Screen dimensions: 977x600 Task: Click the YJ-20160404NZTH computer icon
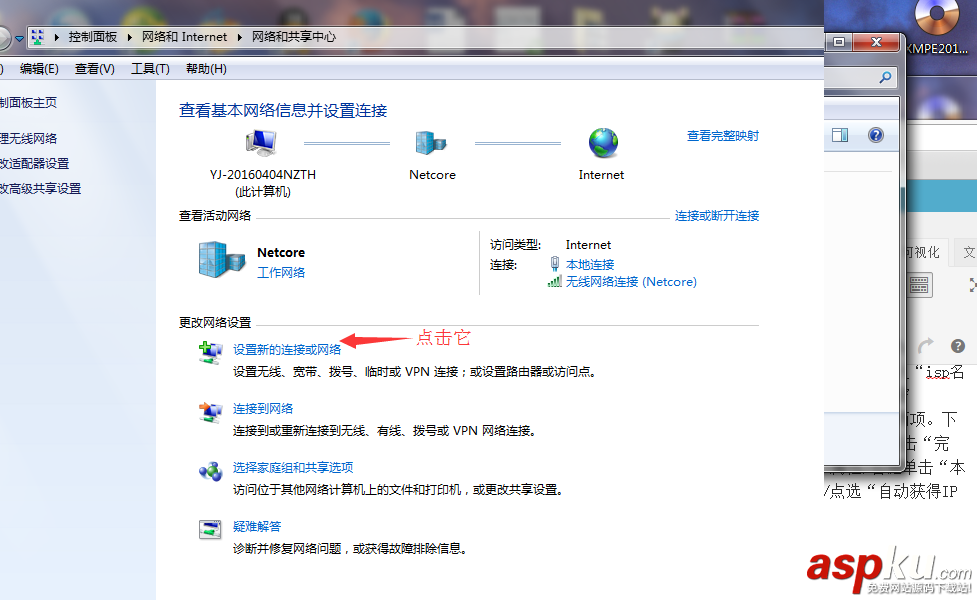(262, 143)
